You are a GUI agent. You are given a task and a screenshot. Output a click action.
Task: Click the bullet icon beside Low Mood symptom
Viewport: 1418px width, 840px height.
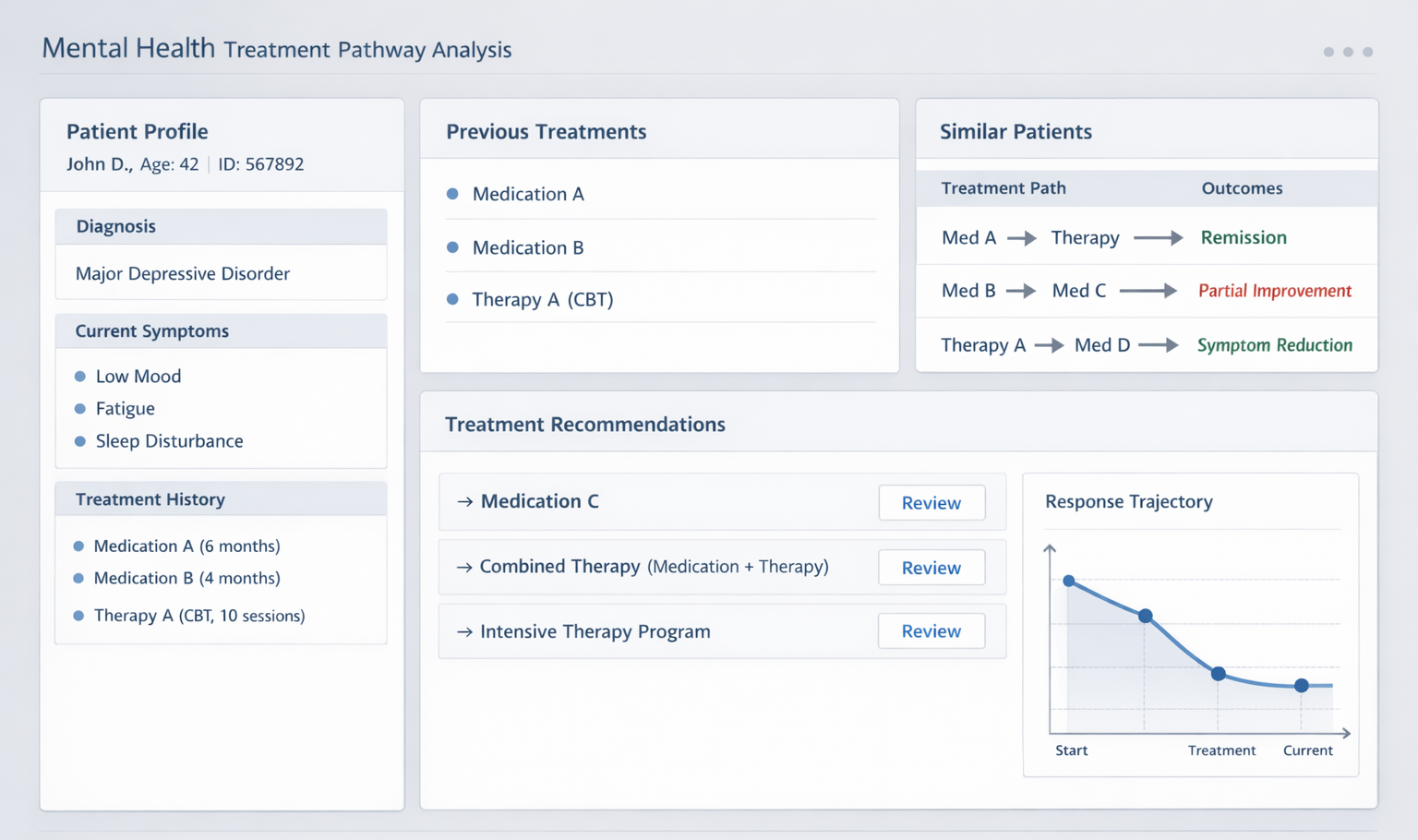pyautogui.click(x=81, y=376)
